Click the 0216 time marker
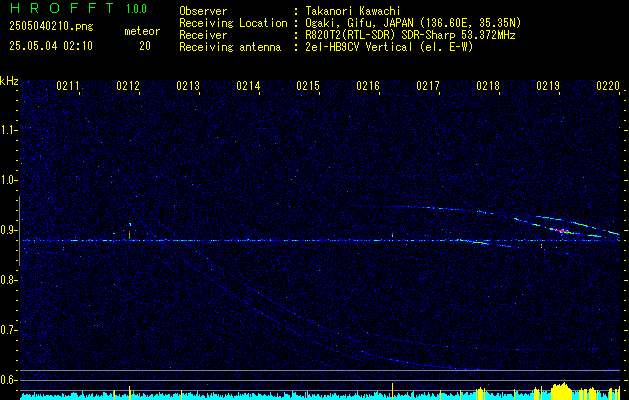Screen dimensions: 629x400 point(368,86)
